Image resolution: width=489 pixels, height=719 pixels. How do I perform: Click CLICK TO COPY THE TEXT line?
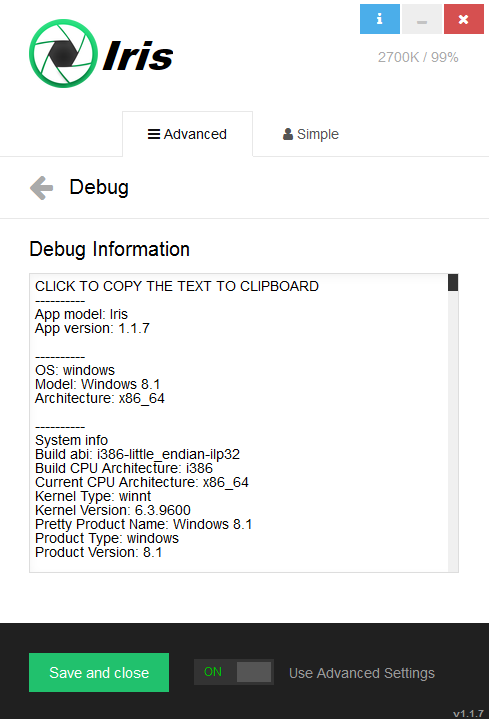coord(177,286)
